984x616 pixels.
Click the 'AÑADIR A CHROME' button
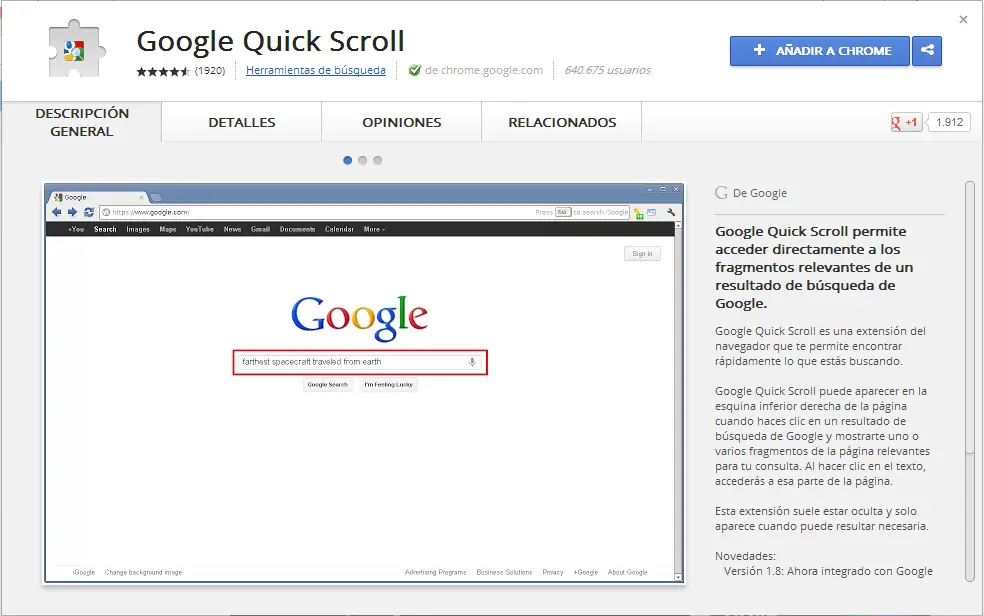click(x=820, y=51)
